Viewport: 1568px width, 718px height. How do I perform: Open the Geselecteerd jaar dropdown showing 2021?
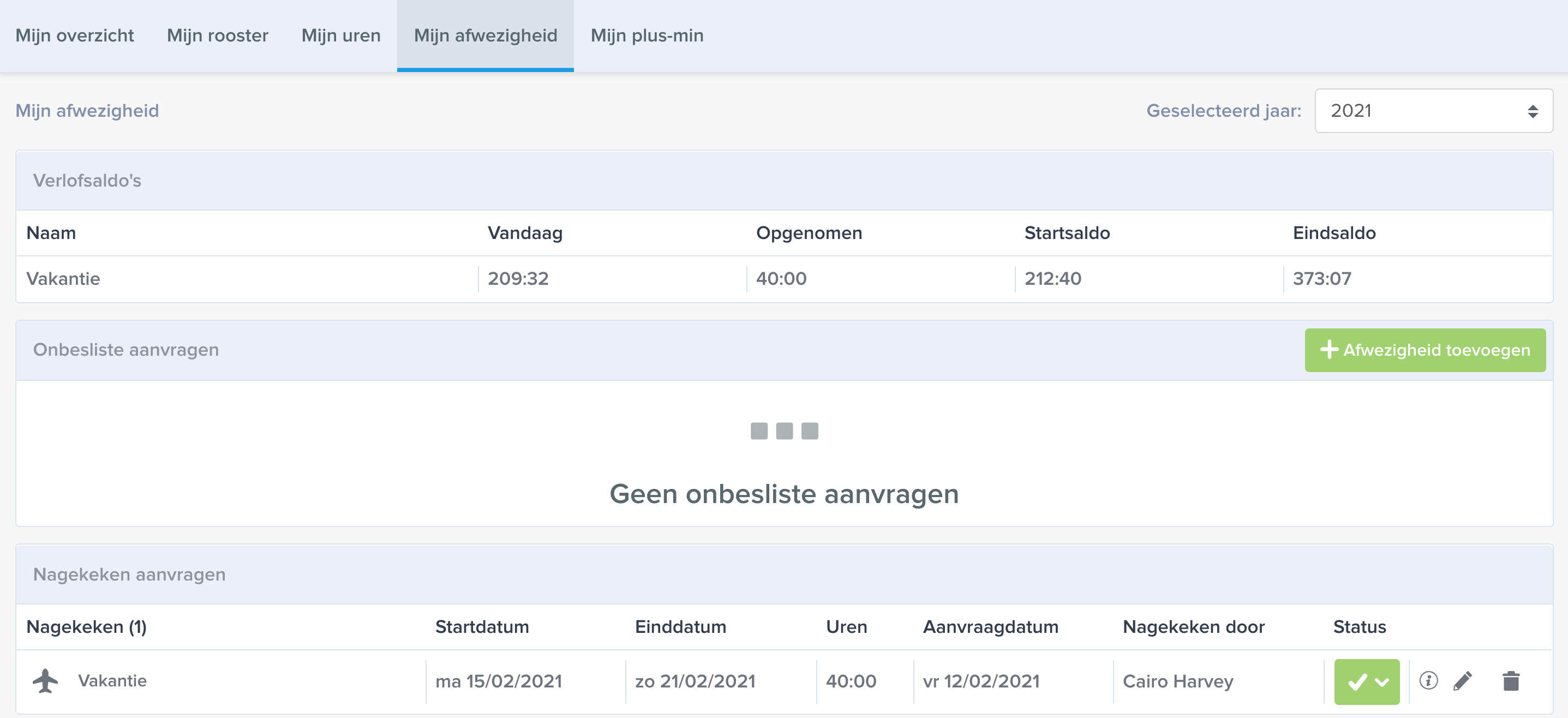coord(1433,111)
